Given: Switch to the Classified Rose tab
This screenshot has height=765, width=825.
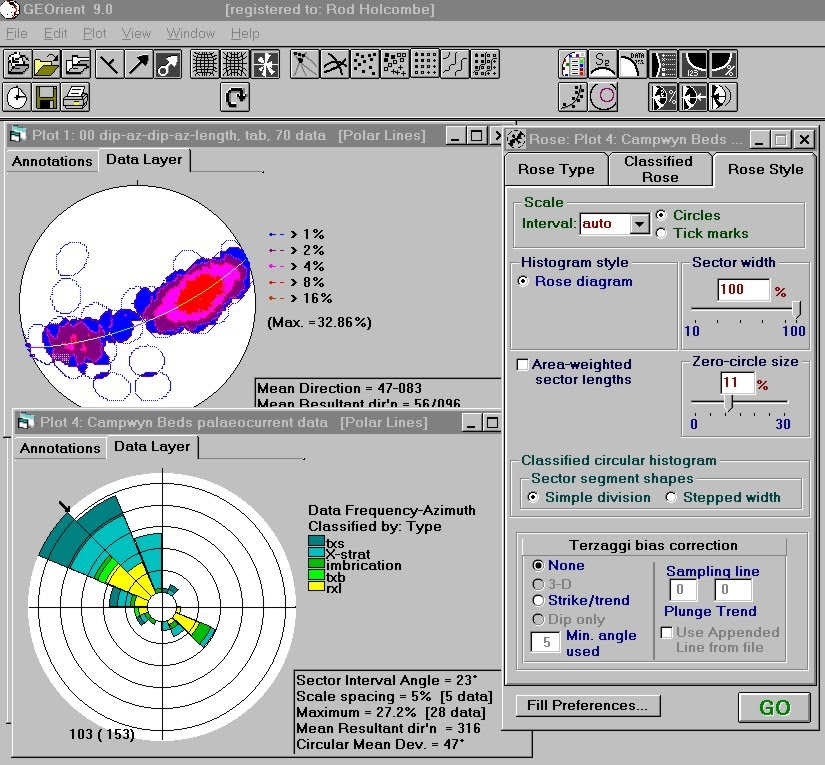Looking at the screenshot, I should [660, 169].
